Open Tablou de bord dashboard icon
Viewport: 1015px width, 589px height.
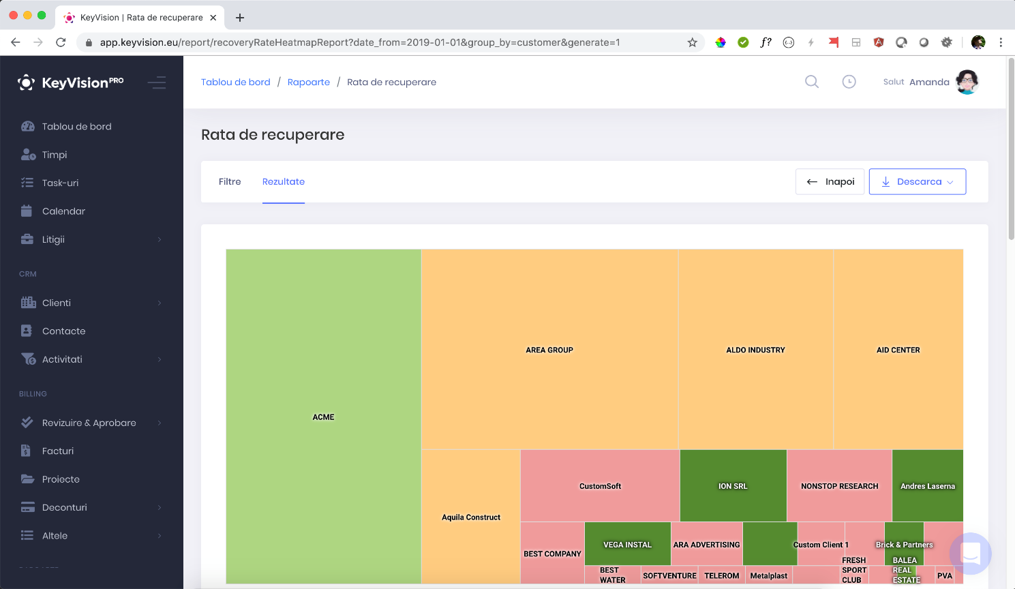(x=27, y=126)
